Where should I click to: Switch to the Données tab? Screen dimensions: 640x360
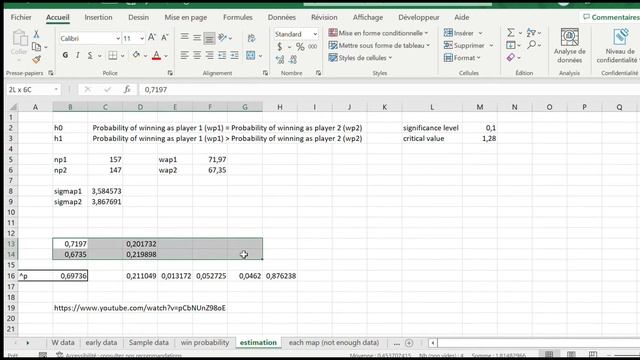(282, 17)
